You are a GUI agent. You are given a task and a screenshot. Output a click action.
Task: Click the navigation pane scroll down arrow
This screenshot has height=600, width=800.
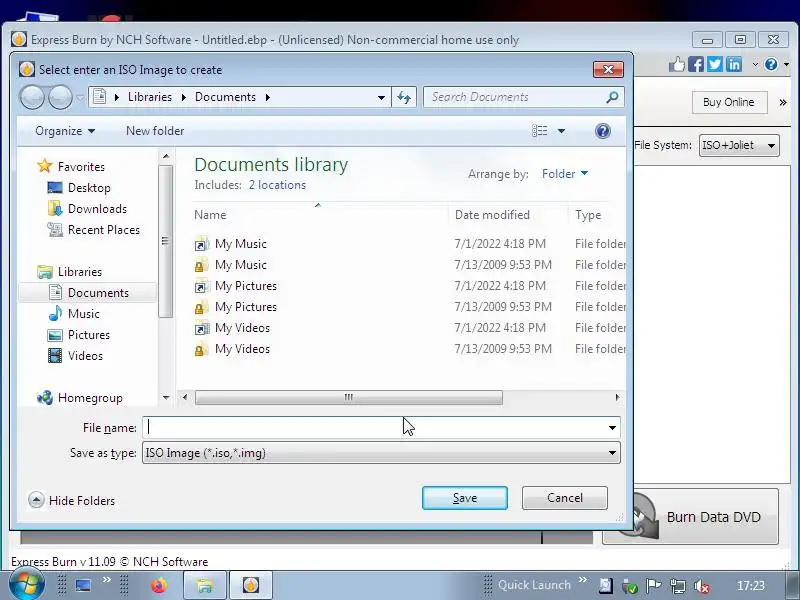click(x=166, y=397)
